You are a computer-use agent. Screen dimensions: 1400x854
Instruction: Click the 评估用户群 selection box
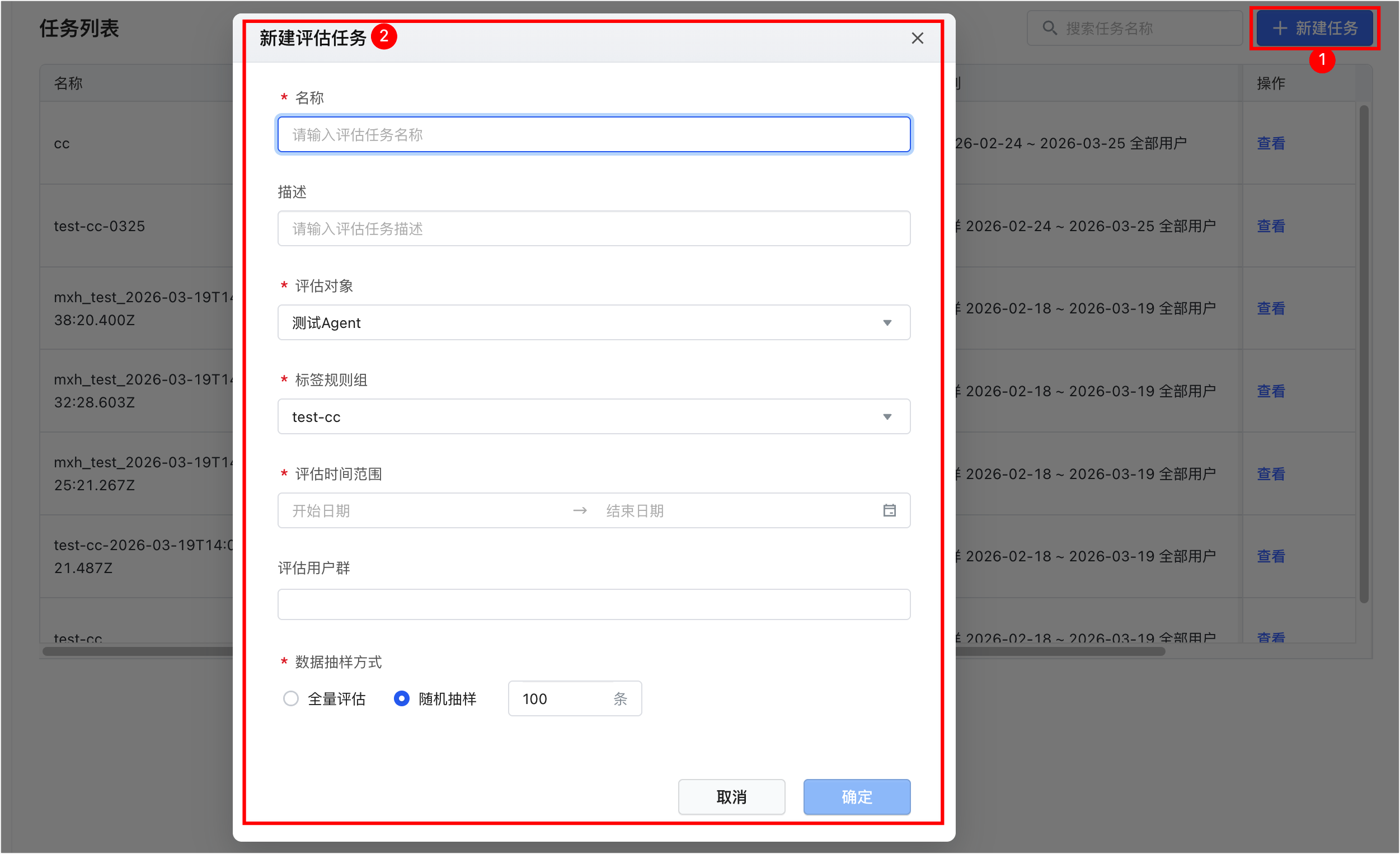click(593, 604)
